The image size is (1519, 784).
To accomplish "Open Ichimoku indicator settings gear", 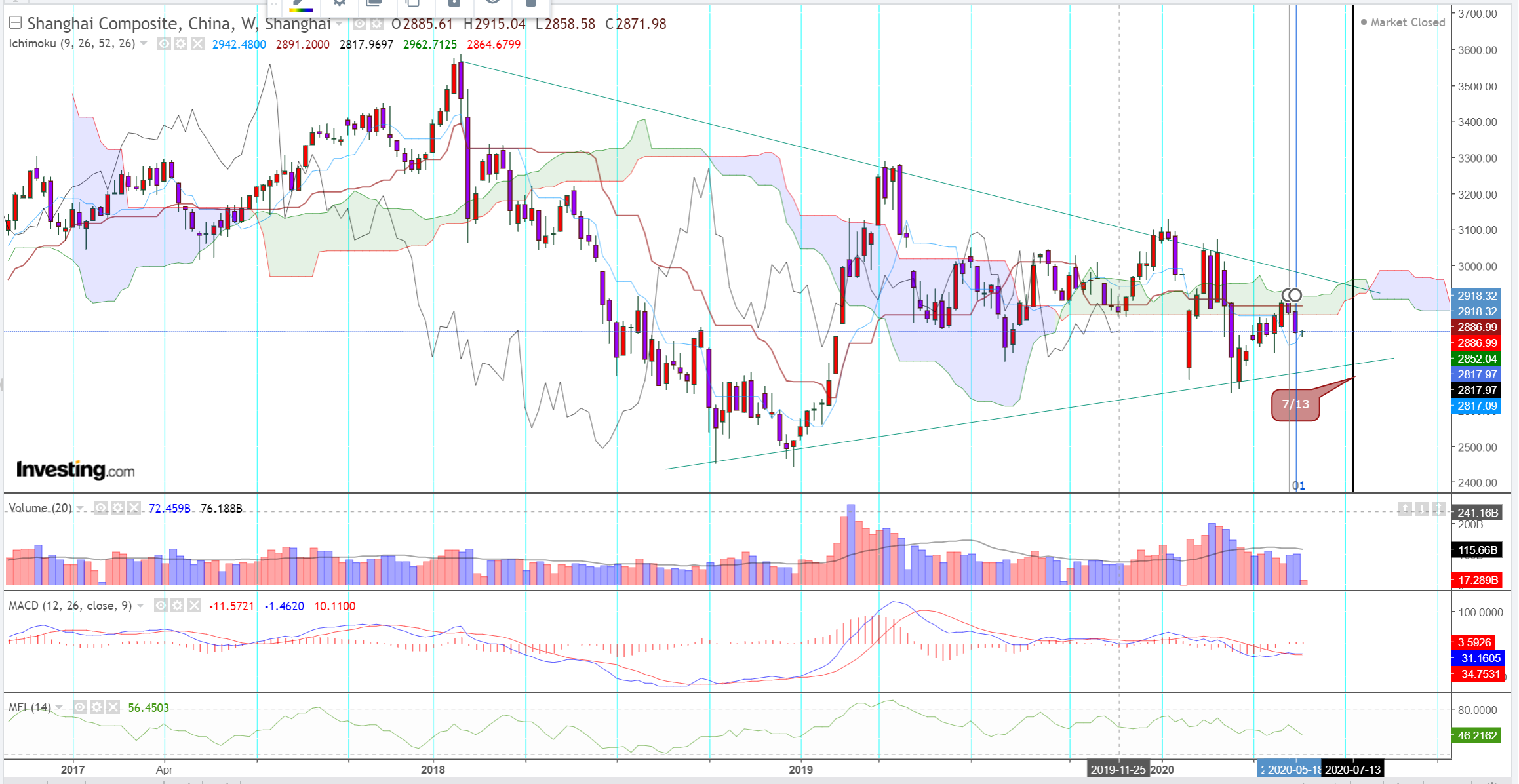I will (181, 44).
